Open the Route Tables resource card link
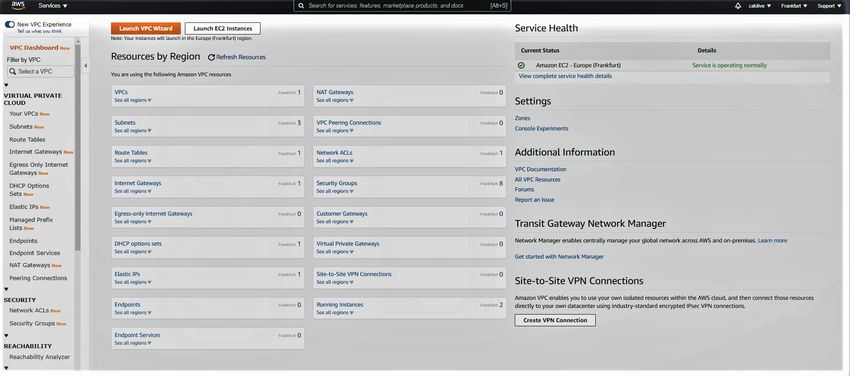The height and width of the screenshot is (376, 850). (131, 153)
